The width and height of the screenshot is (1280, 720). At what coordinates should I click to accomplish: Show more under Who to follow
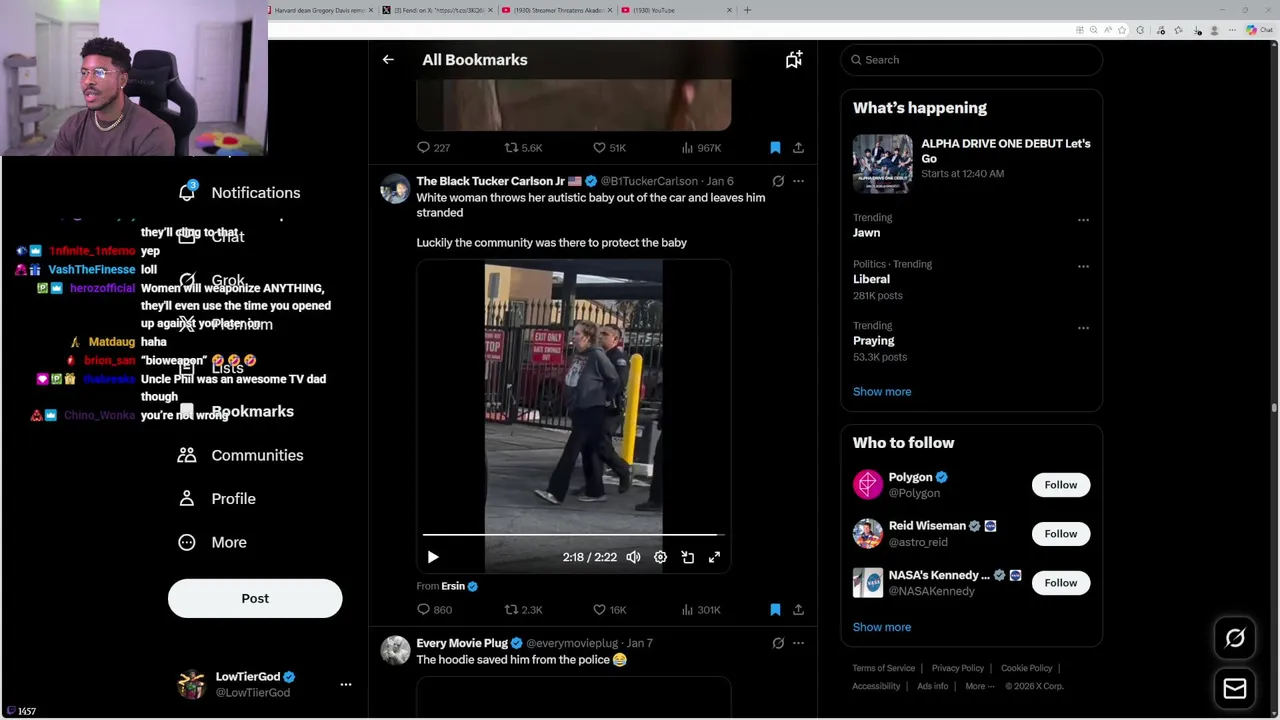(x=882, y=627)
